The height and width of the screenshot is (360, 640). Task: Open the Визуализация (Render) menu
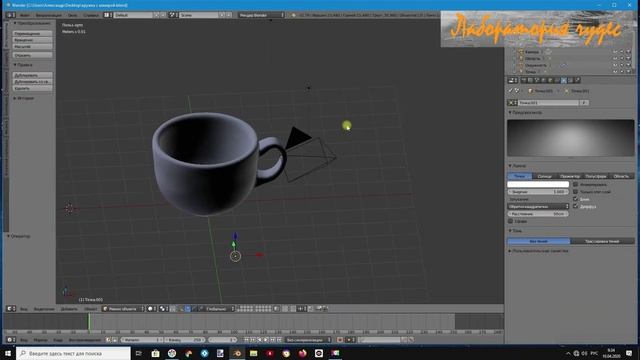[x=49, y=15]
